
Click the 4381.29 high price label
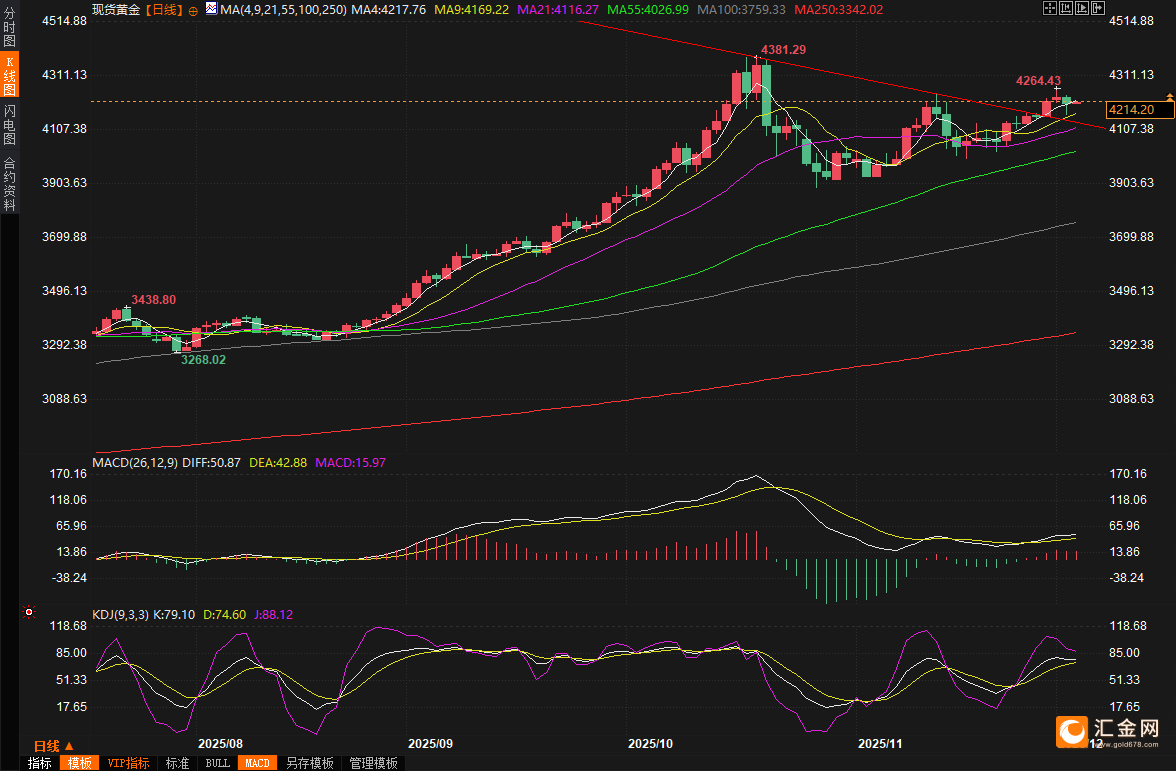pyautogui.click(x=784, y=50)
